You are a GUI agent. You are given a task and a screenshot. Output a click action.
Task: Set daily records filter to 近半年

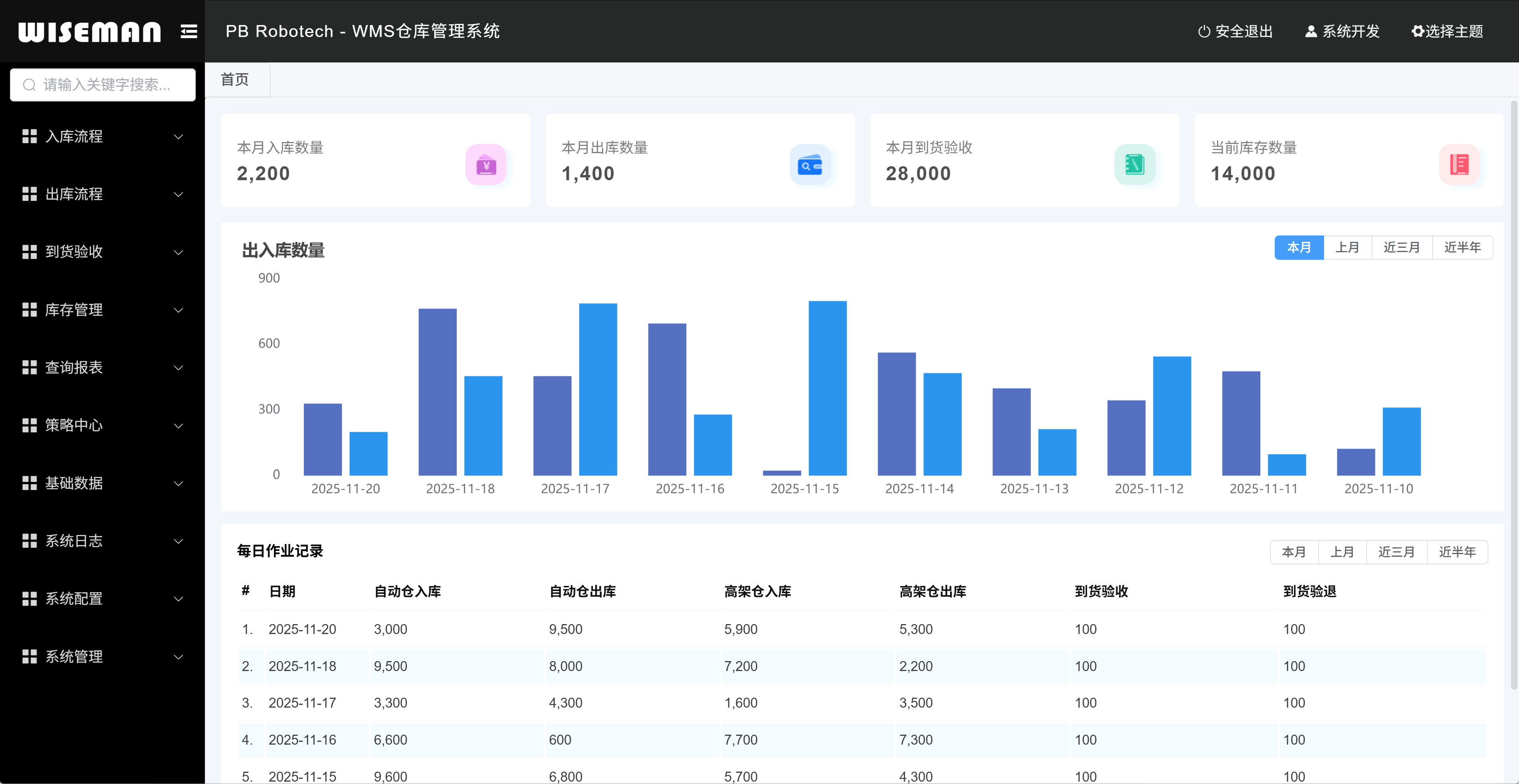tap(1457, 552)
